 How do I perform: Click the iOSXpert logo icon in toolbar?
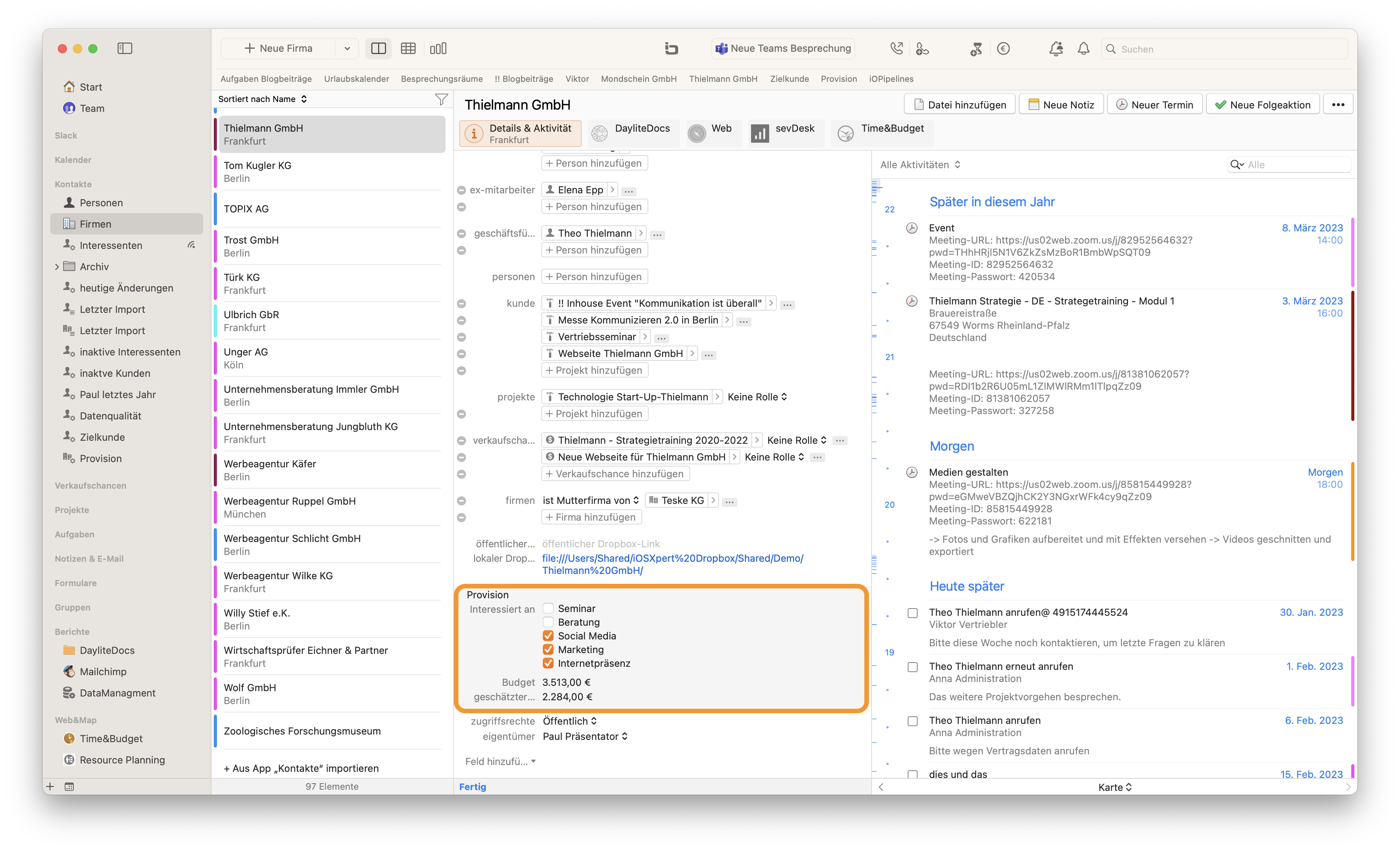[671, 48]
